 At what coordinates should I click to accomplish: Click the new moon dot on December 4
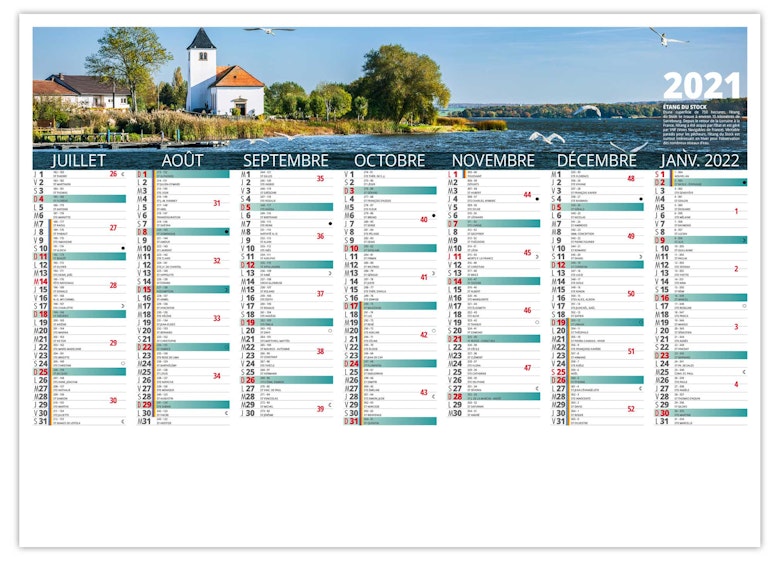(x=641, y=198)
